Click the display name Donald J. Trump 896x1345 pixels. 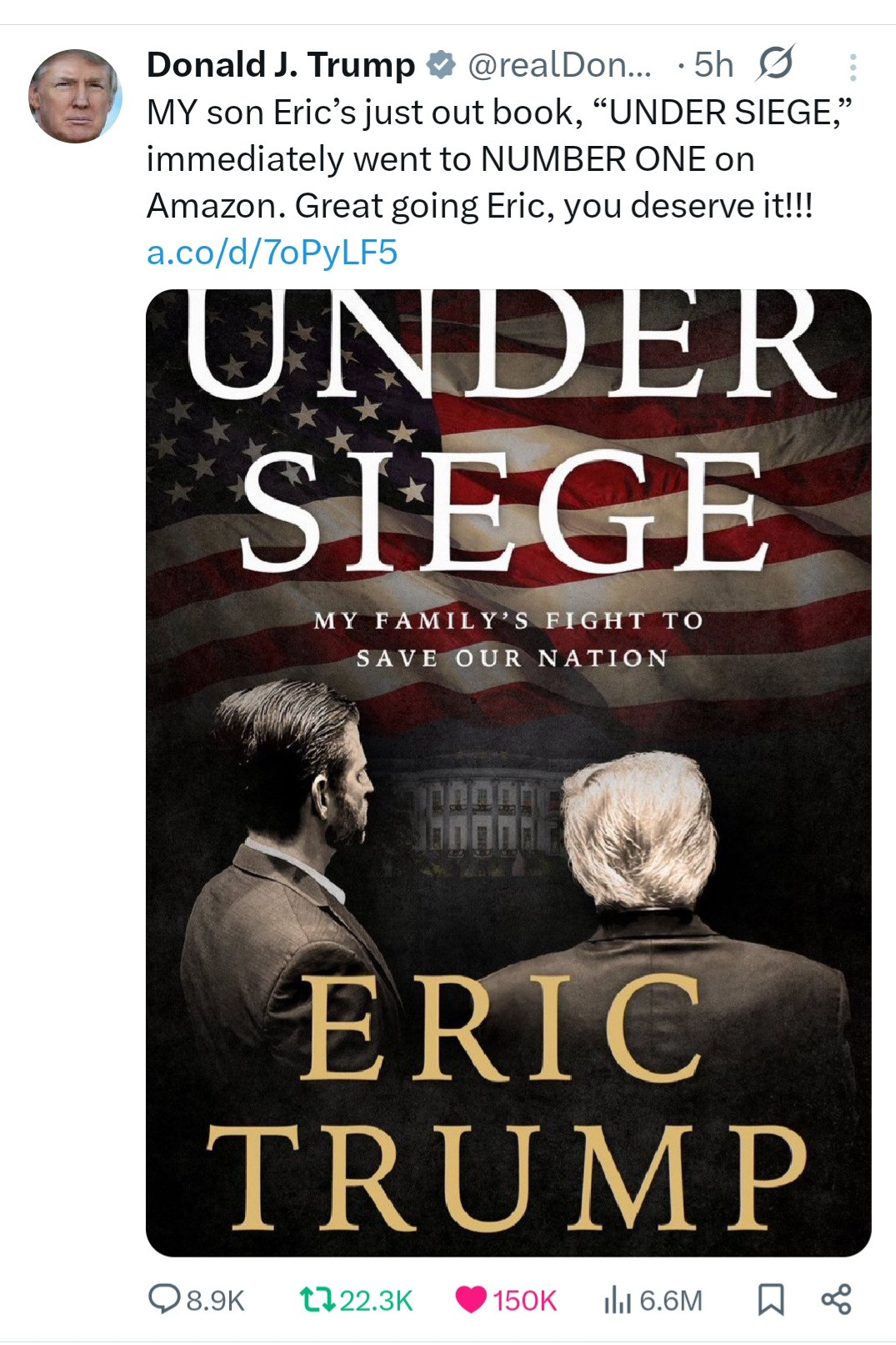(x=280, y=65)
